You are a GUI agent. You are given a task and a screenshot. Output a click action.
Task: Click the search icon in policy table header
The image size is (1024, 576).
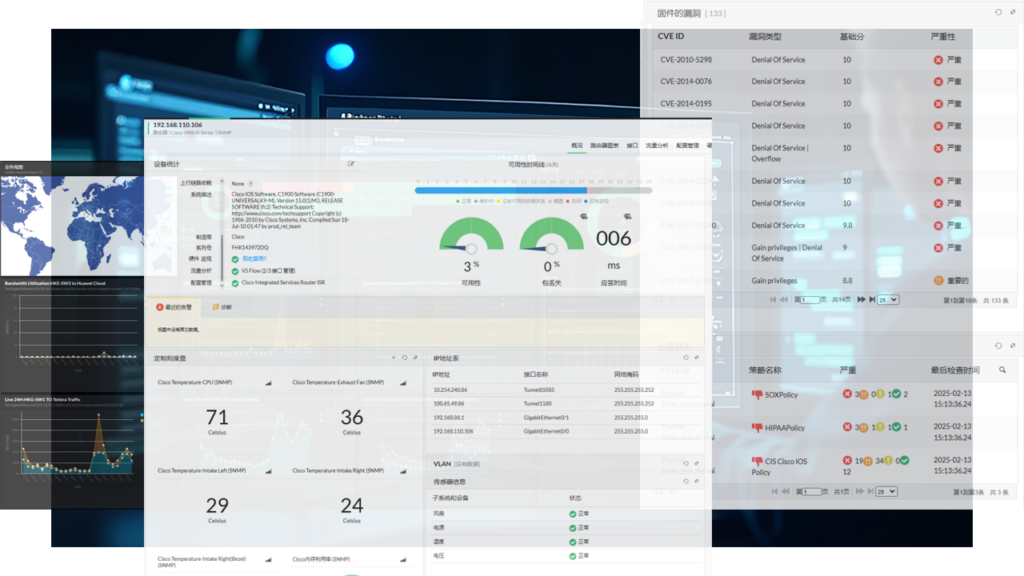pyautogui.click(x=1002, y=370)
